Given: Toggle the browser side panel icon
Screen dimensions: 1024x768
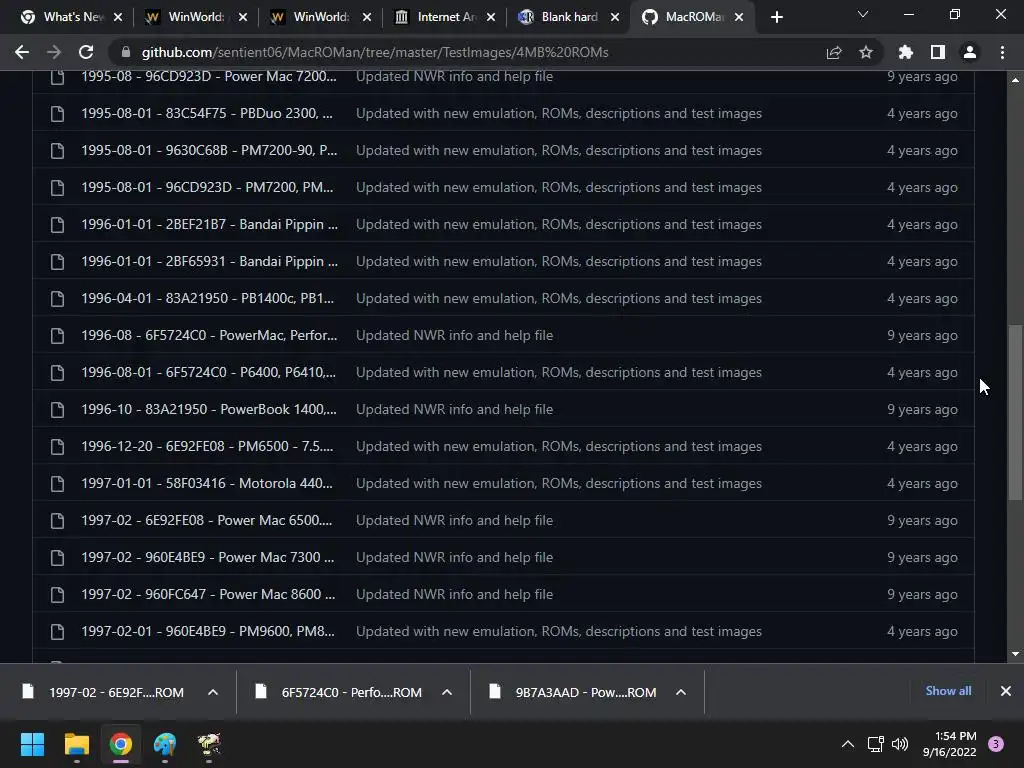Looking at the screenshot, I should pos(938,52).
